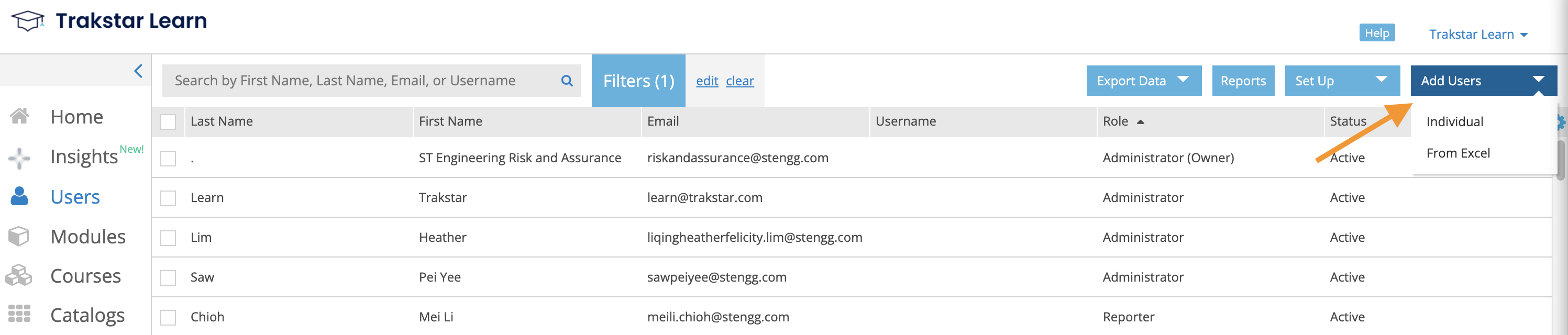Screen dimensions: 1568x335
Task: Tick the select-all checkbox in header
Action: [168, 121]
